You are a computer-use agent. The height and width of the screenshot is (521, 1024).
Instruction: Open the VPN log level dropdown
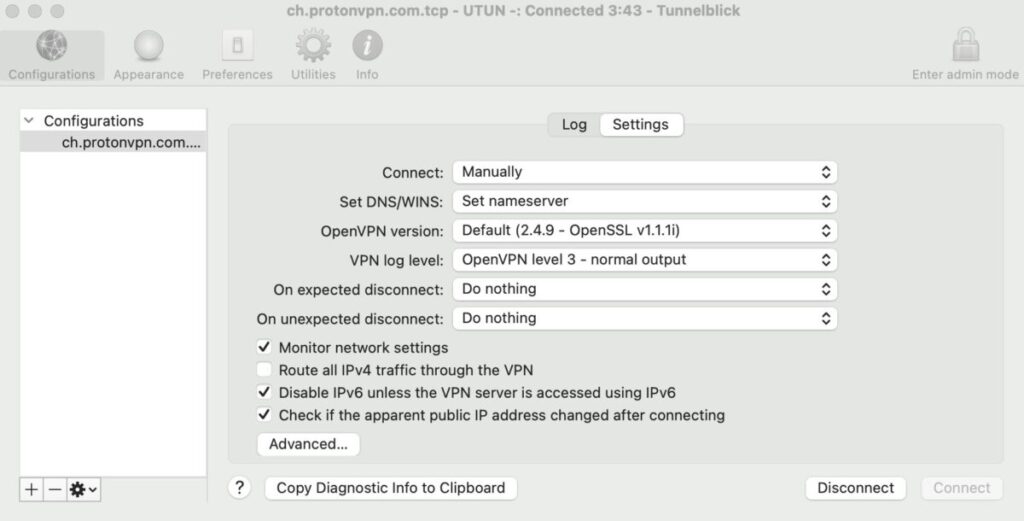pos(645,260)
